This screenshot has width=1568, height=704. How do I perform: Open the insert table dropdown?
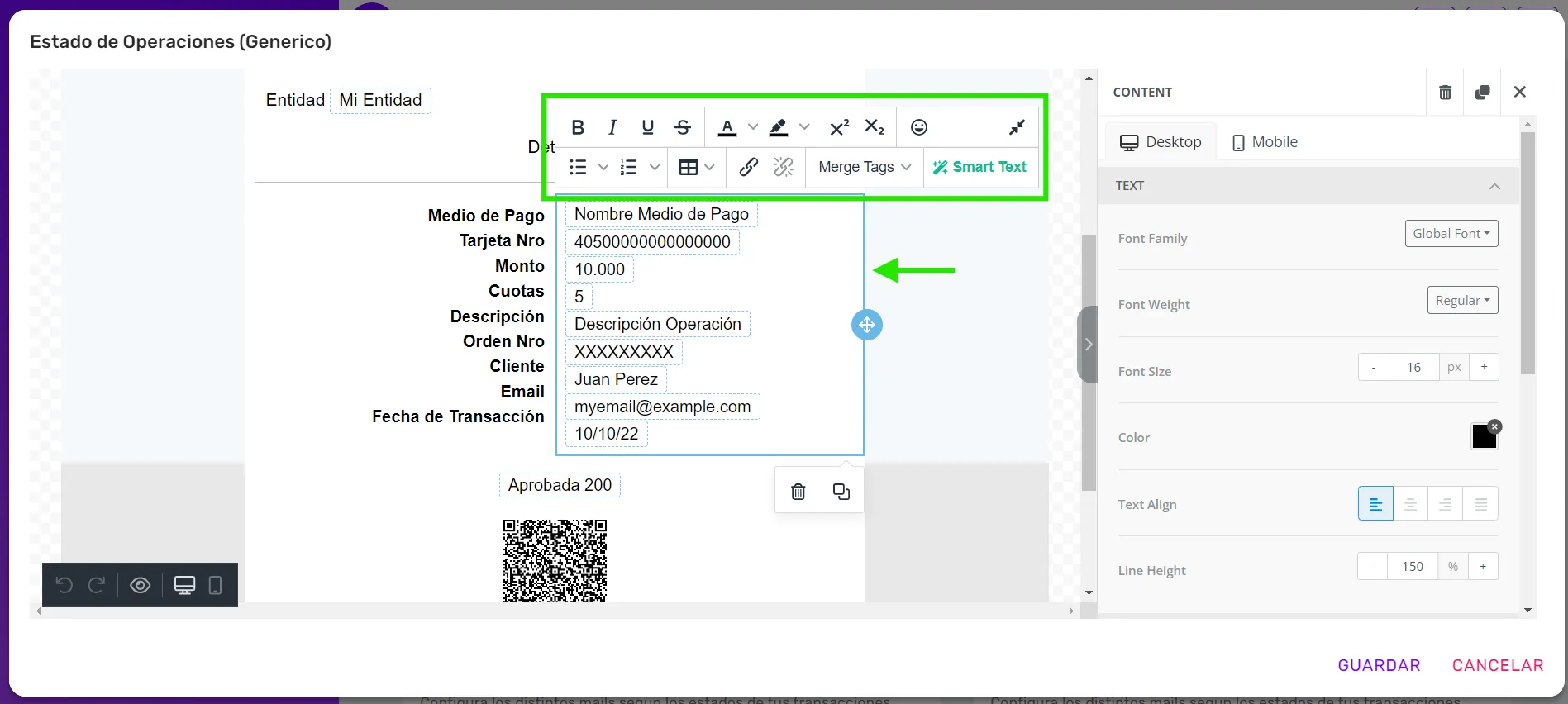point(697,167)
